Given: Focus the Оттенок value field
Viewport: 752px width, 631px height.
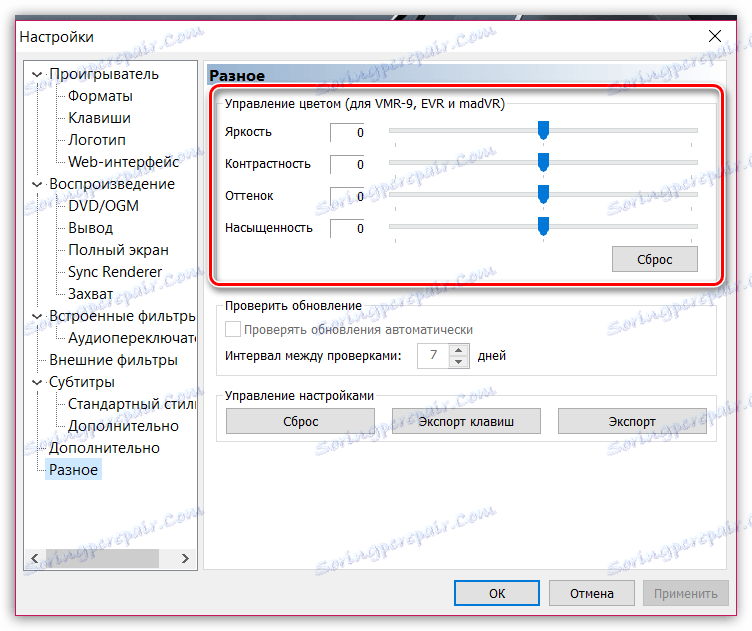Looking at the screenshot, I should pyautogui.click(x=347, y=197).
